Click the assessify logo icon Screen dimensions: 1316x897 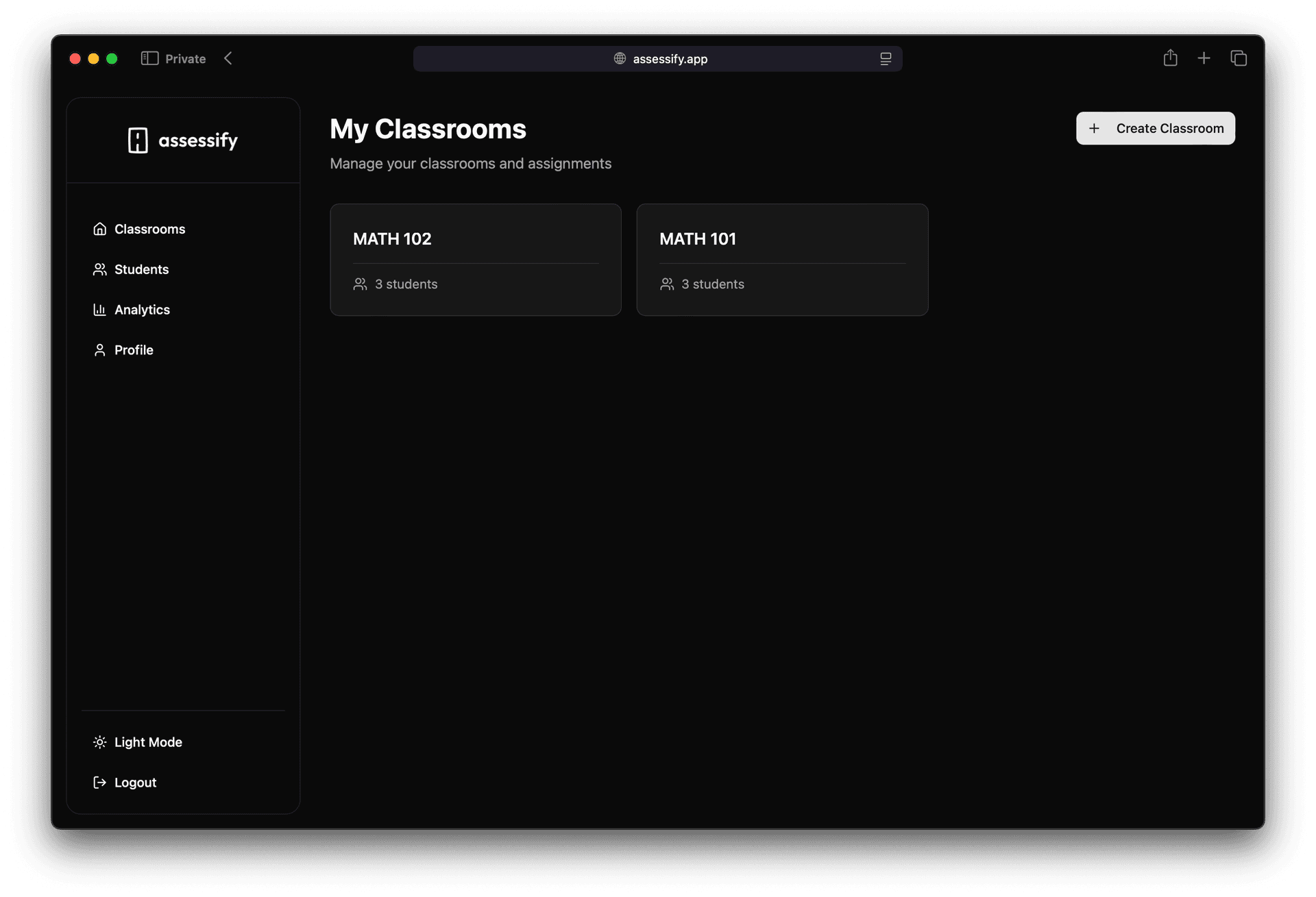(139, 140)
